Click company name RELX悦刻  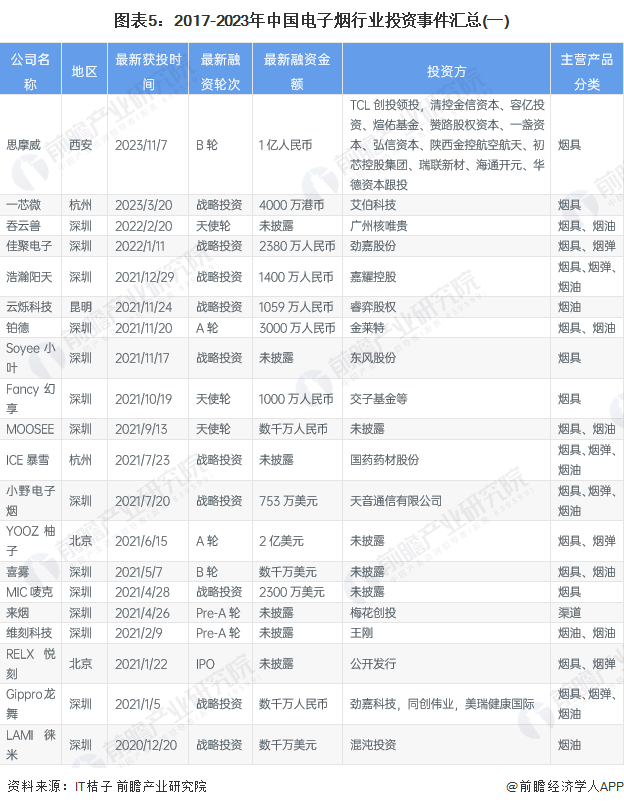coord(30,664)
